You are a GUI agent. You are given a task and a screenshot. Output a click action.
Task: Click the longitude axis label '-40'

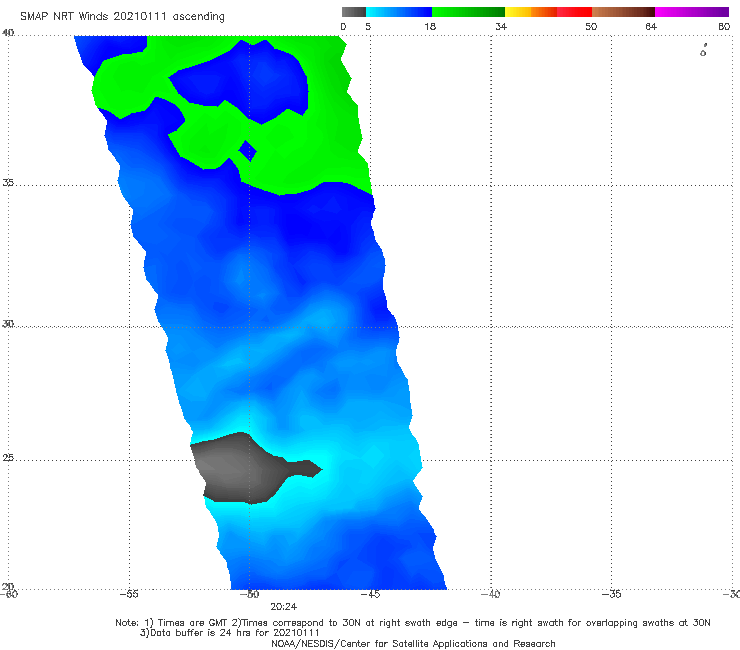491,594
